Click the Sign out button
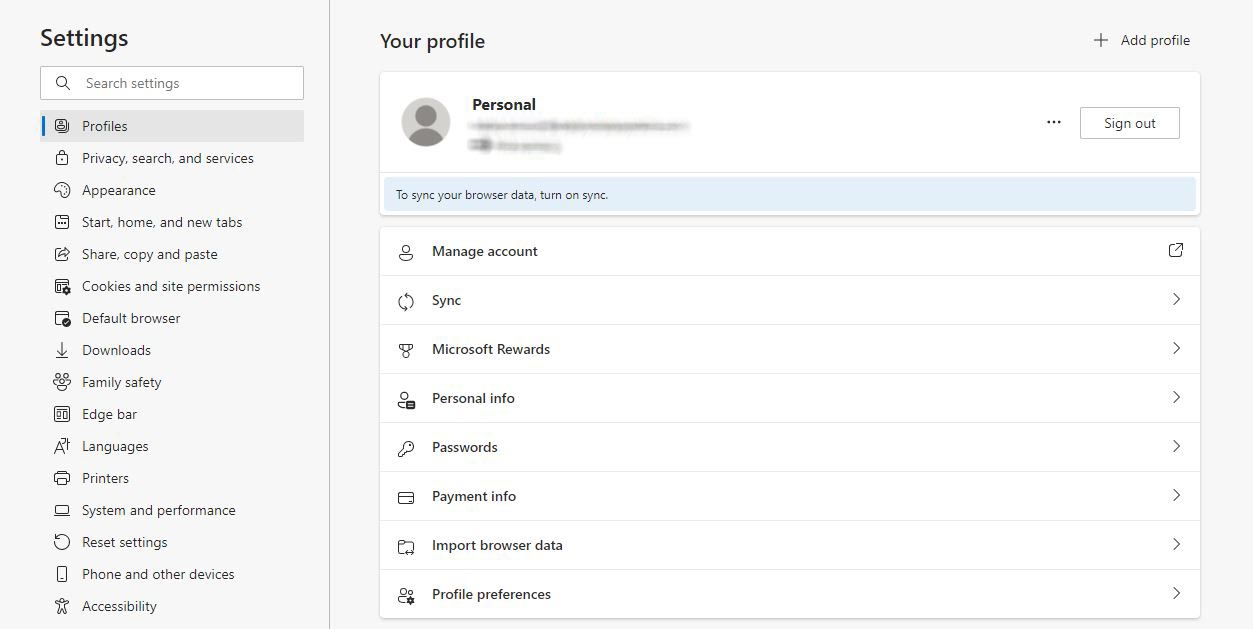Image resolution: width=1253 pixels, height=629 pixels. [1129, 122]
